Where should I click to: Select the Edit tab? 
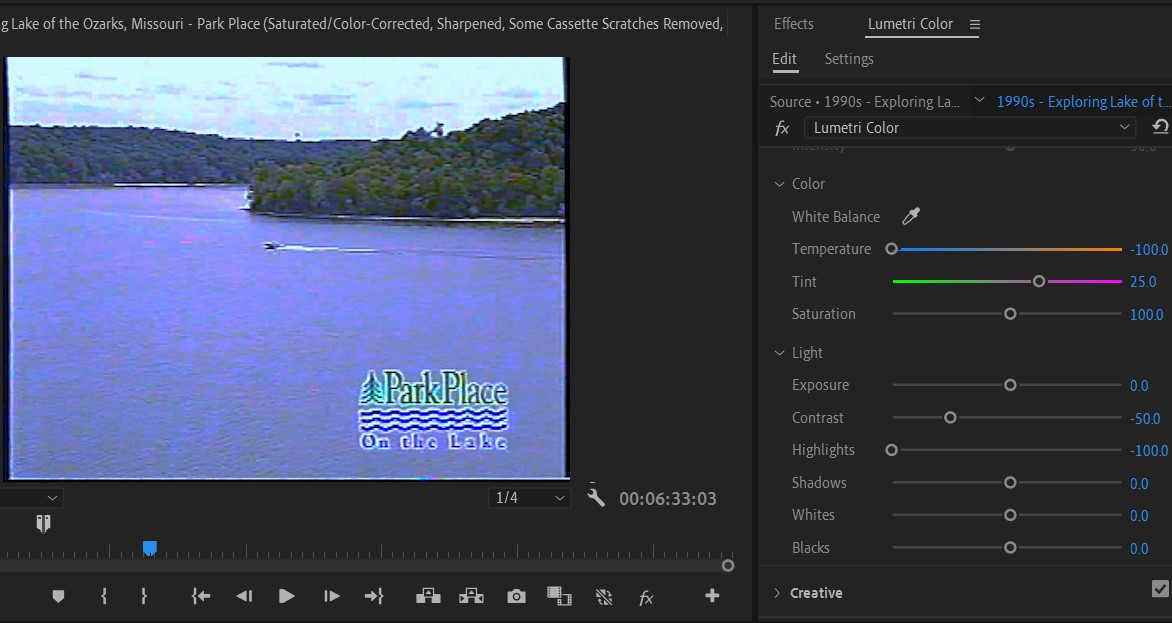[x=784, y=59]
